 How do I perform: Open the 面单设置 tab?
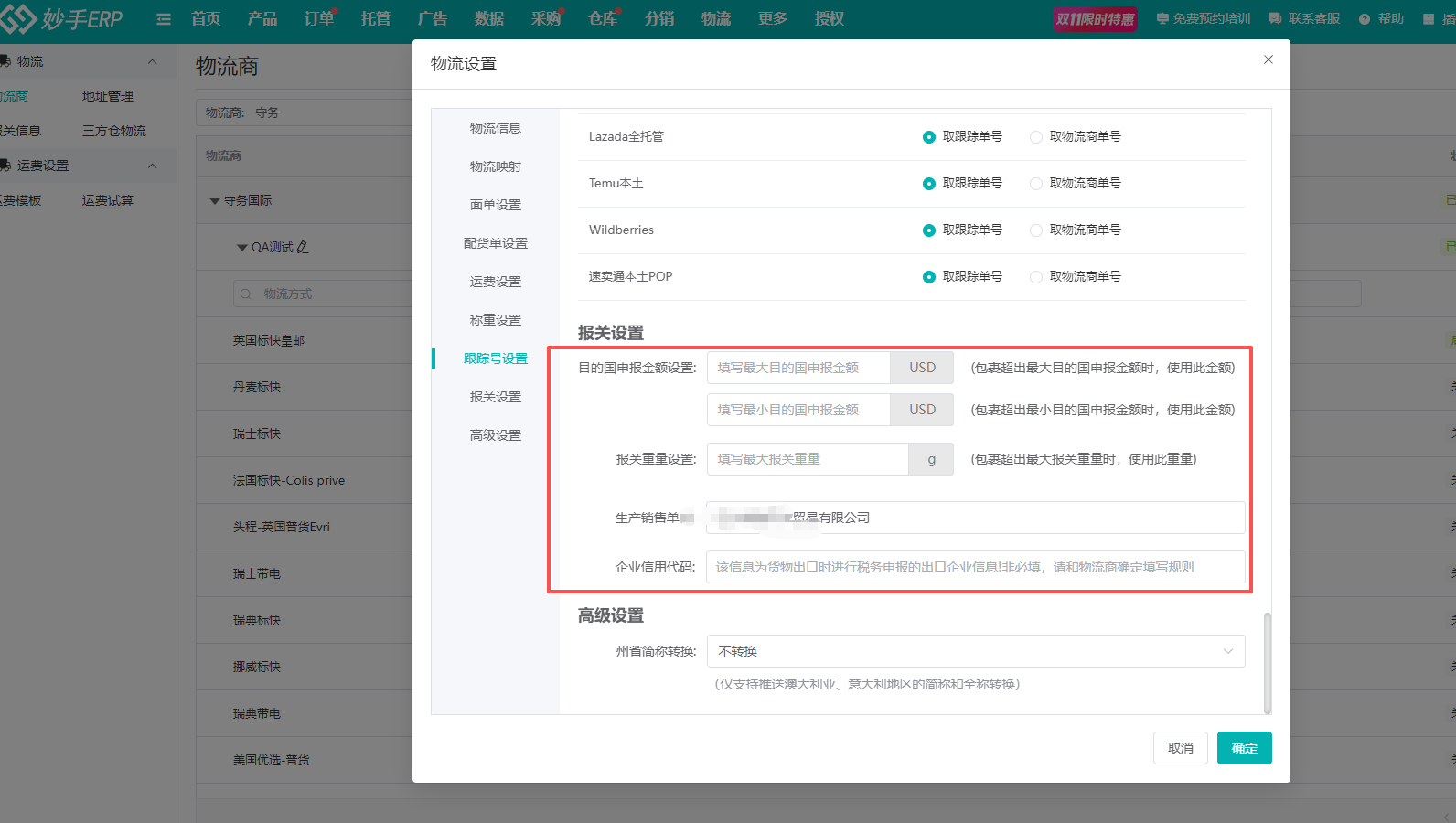coord(495,205)
